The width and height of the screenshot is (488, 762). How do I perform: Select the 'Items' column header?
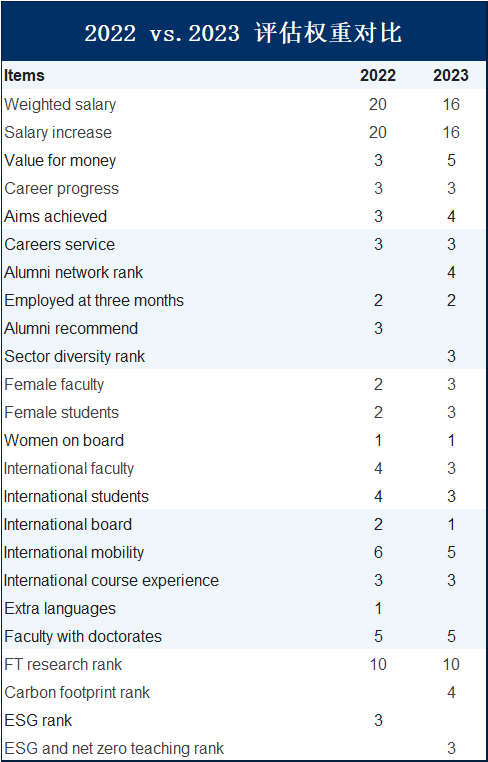coord(24,75)
